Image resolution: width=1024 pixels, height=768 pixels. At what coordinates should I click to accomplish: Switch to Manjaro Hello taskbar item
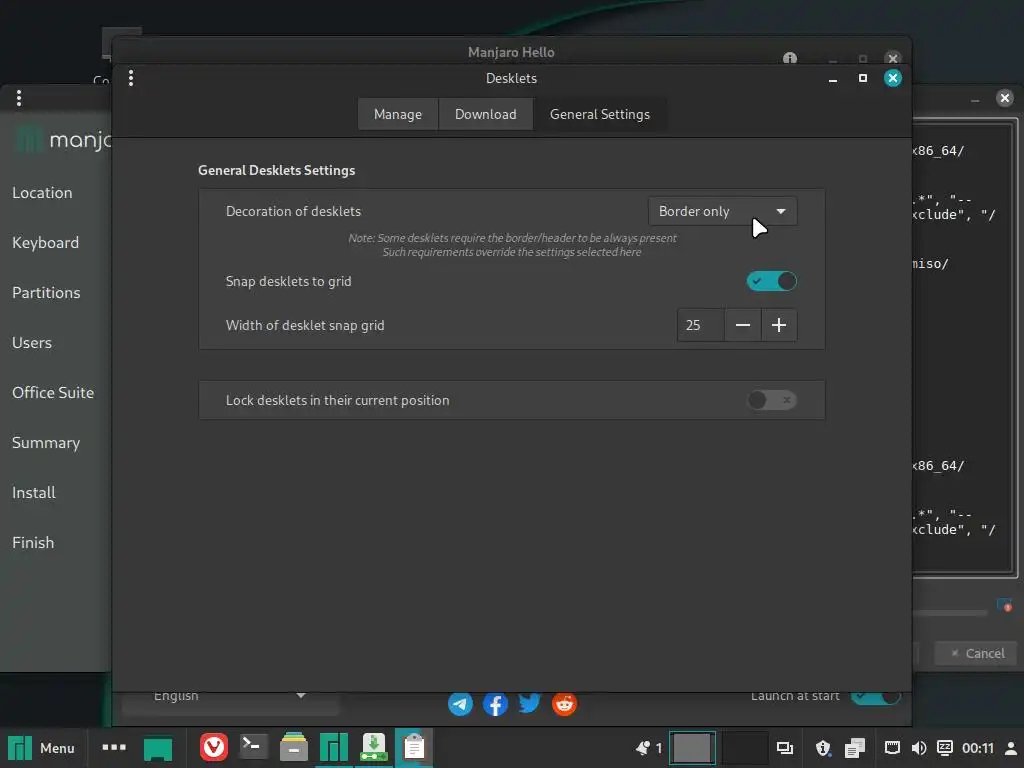tap(334, 748)
